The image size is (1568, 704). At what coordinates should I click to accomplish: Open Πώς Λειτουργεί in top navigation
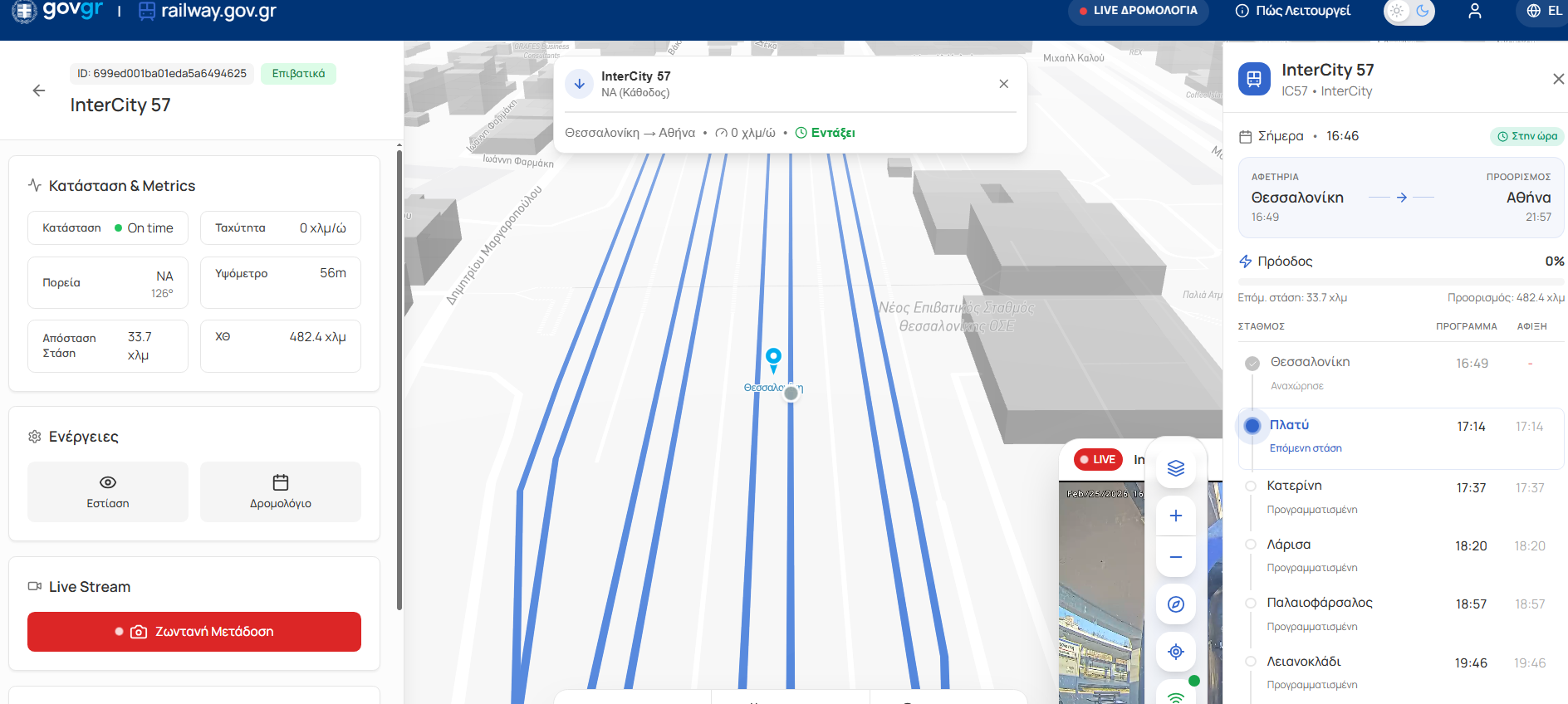coord(1292,11)
